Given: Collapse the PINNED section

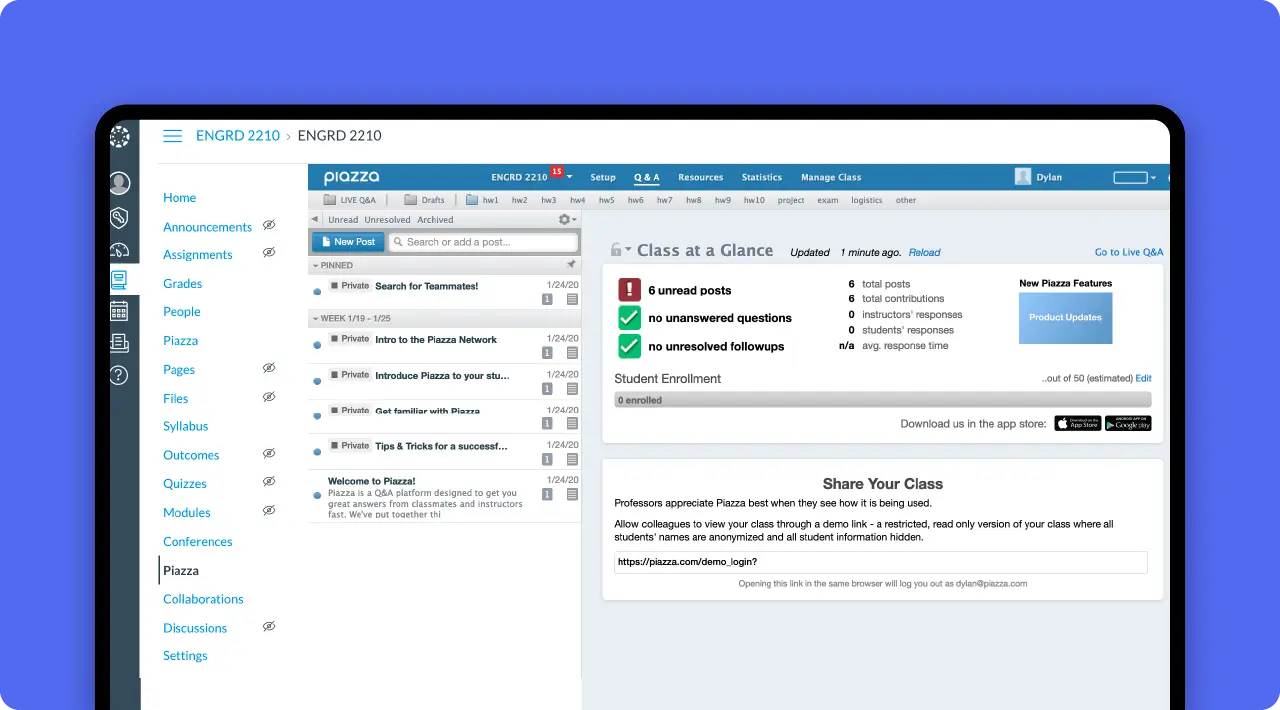Looking at the screenshot, I should pyautogui.click(x=316, y=266).
